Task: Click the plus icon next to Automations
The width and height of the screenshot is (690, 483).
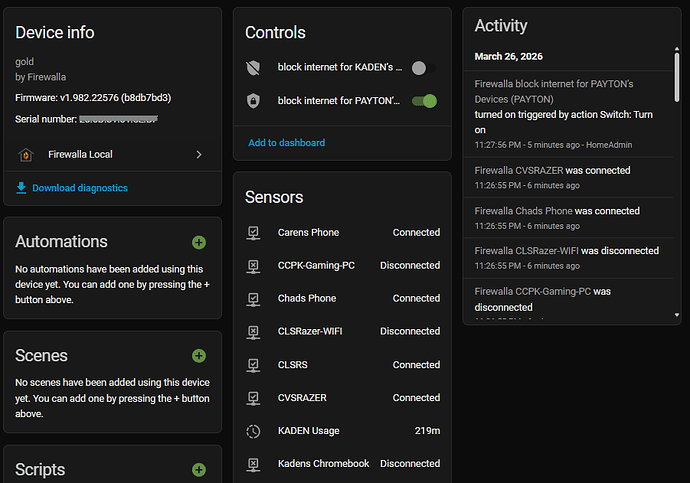Action: [x=199, y=242]
